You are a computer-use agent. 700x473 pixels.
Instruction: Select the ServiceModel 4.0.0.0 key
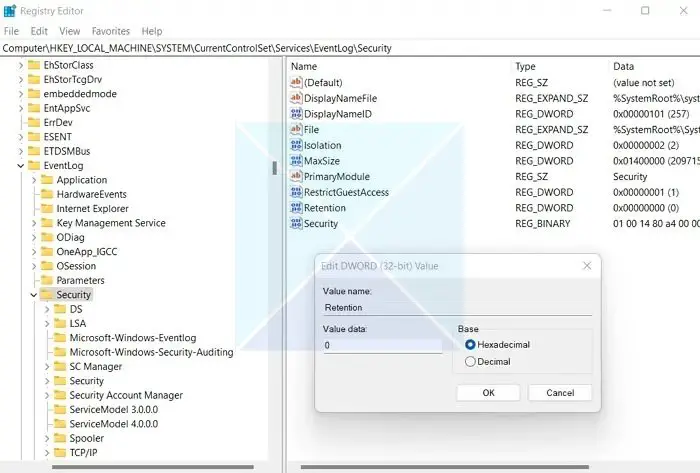[x=114, y=424]
